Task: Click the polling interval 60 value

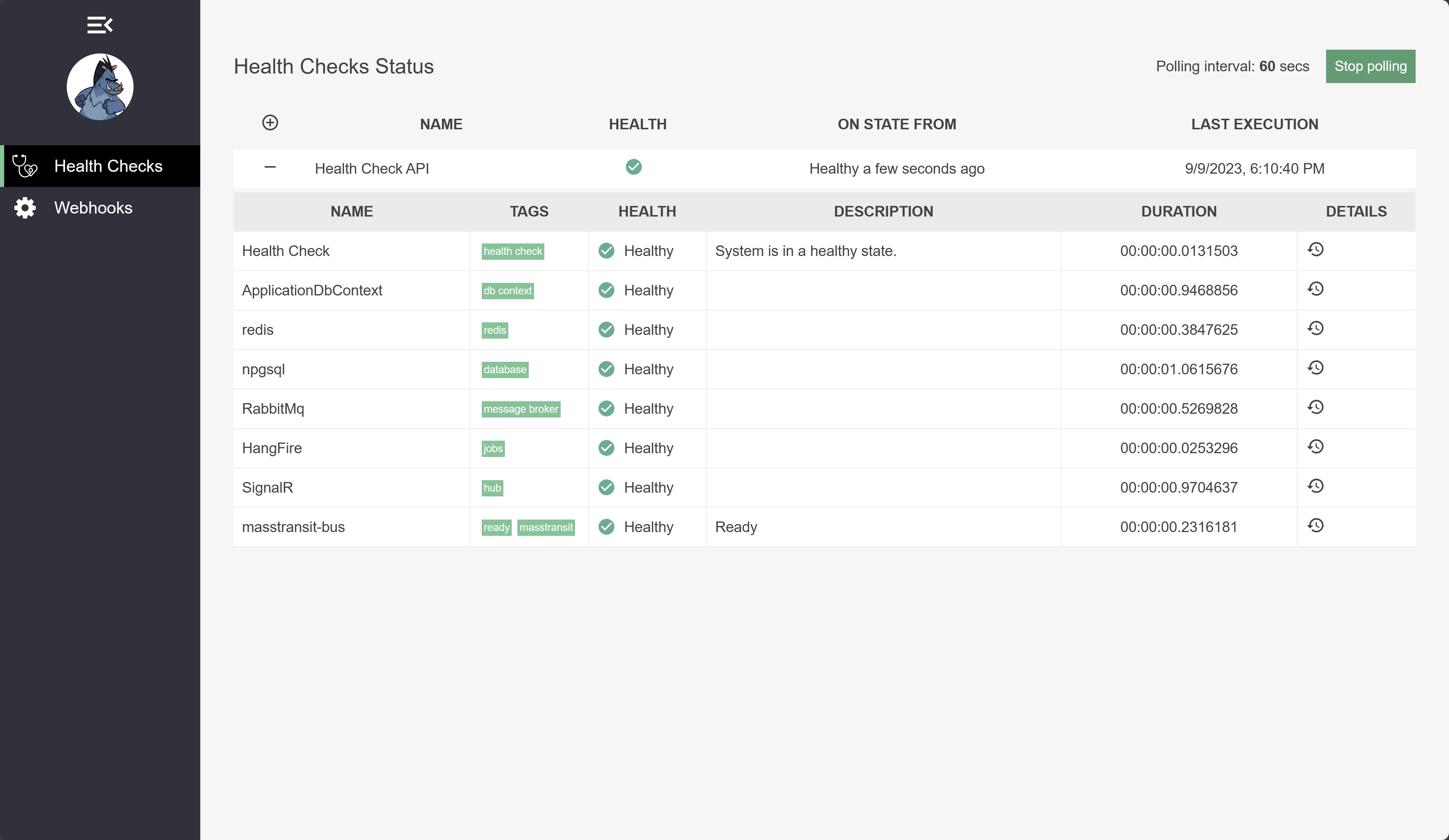Action: (x=1267, y=66)
